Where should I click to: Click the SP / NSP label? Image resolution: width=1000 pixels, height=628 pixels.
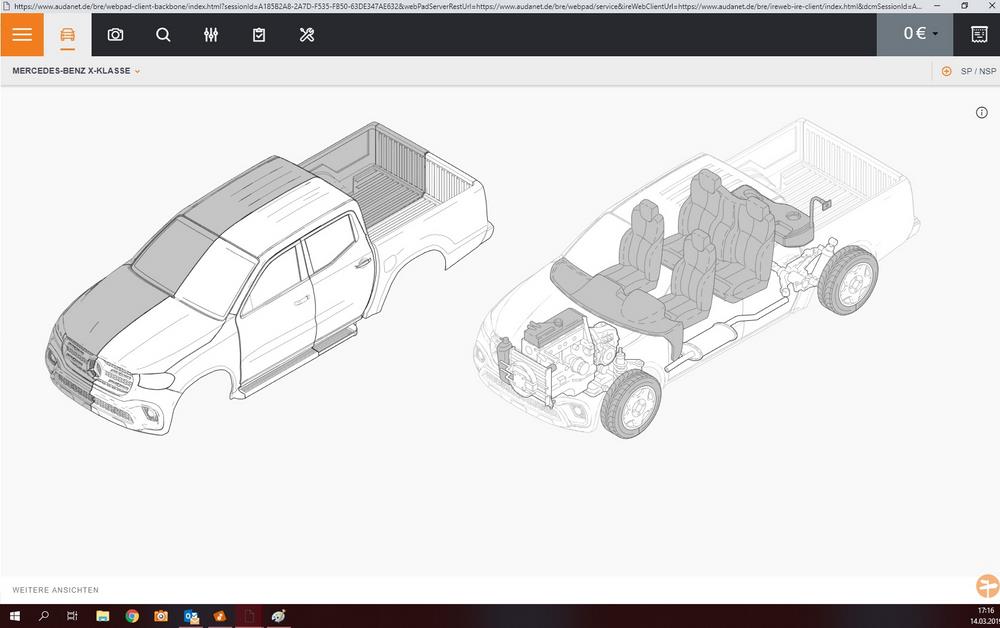coord(977,71)
